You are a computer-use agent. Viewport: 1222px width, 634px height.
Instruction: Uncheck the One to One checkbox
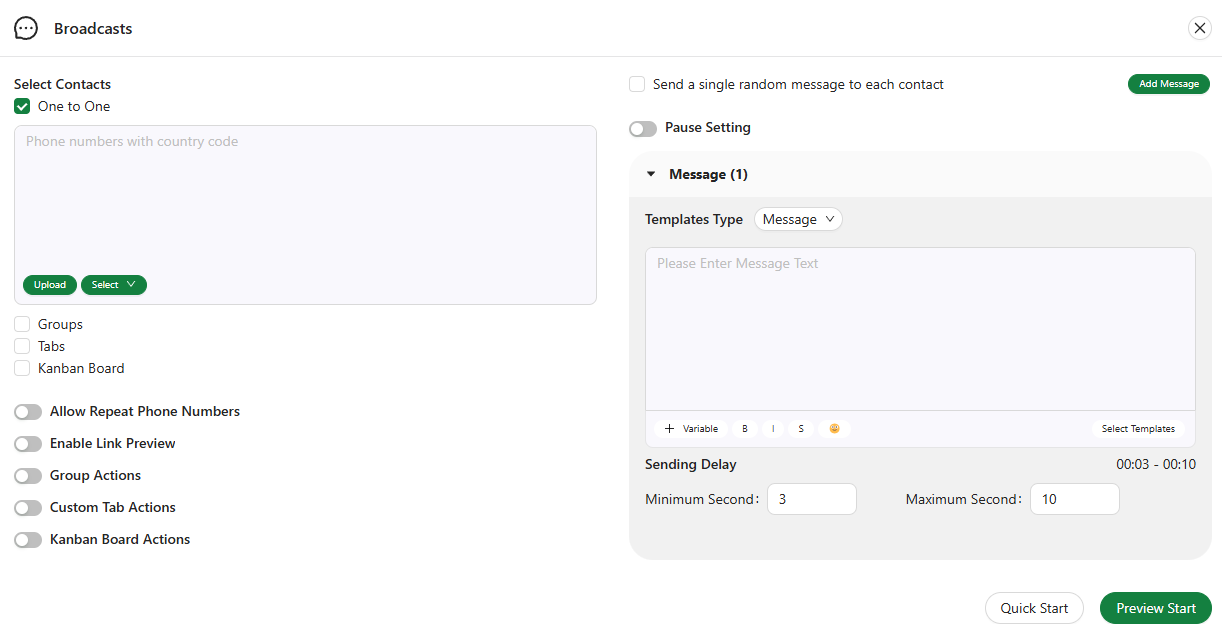pos(22,106)
